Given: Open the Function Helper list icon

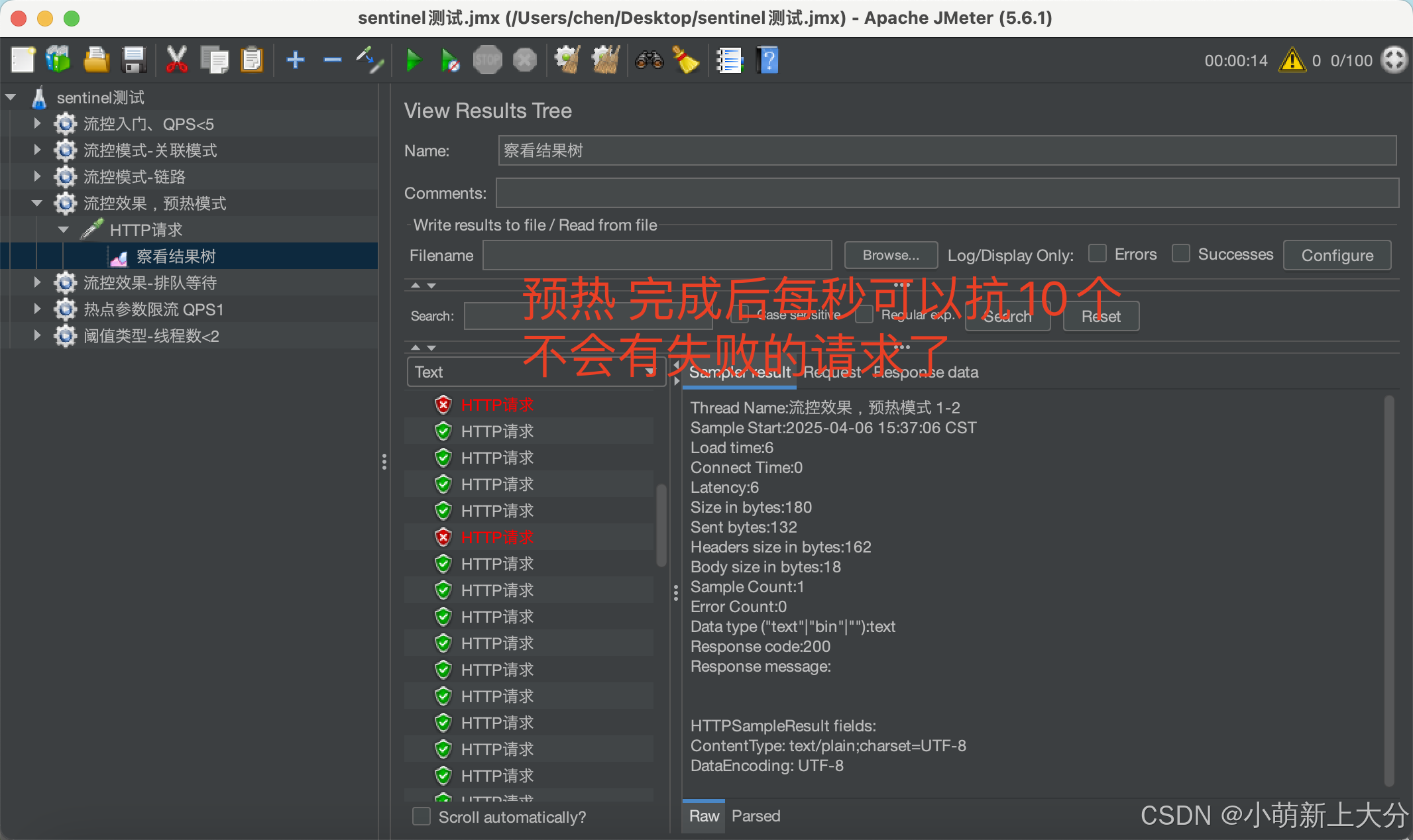Looking at the screenshot, I should [x=729, y=60].
